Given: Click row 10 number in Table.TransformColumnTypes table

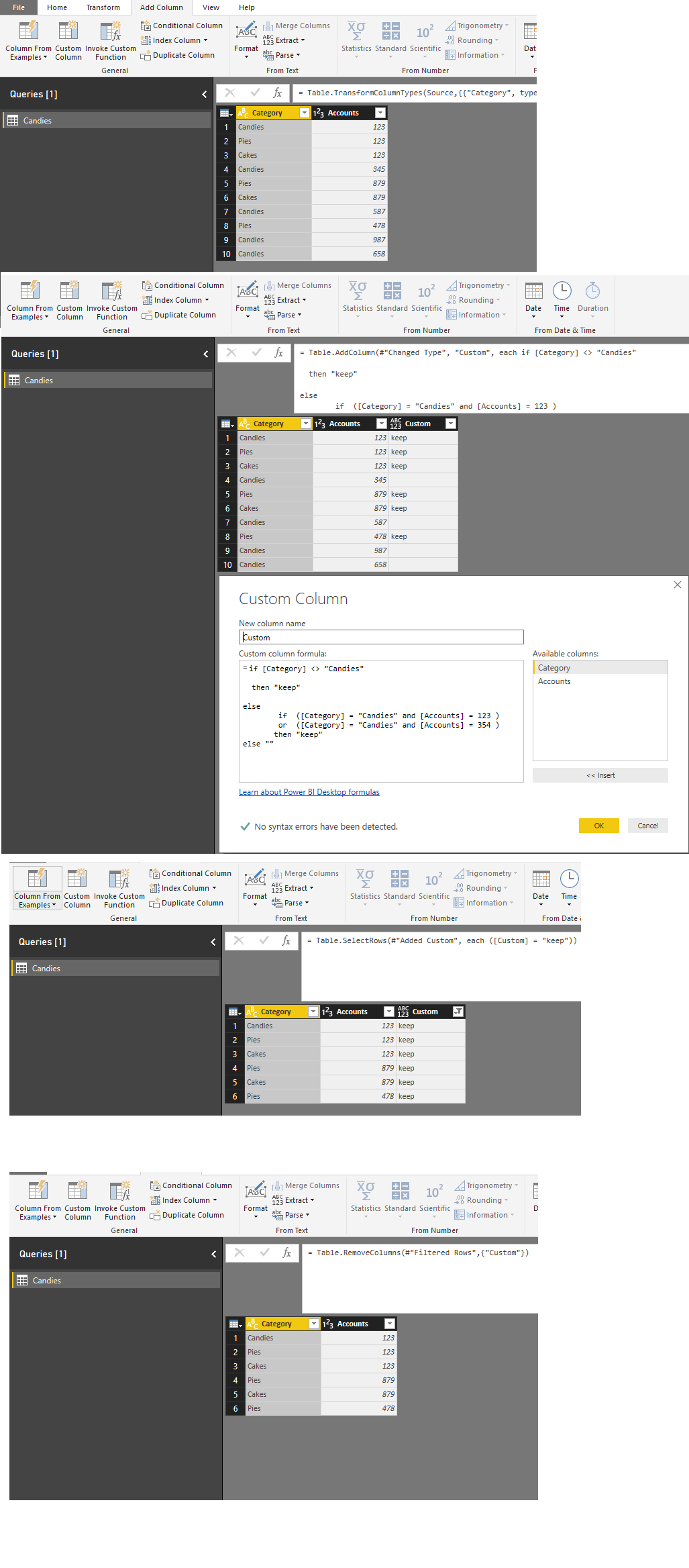Looking at the screenshot, I should pos(226,254).
